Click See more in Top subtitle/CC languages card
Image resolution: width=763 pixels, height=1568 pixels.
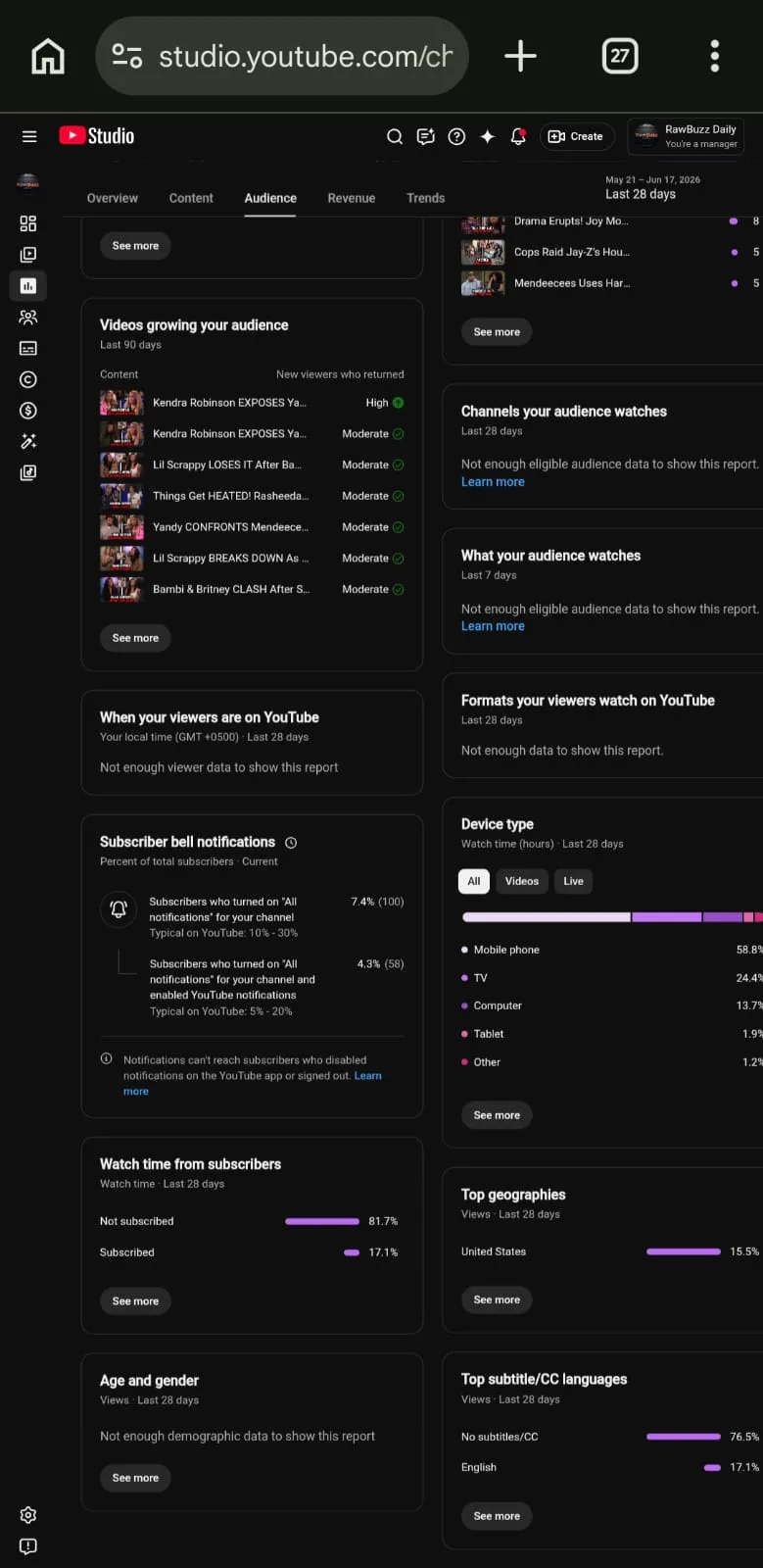pos(497,1516)
